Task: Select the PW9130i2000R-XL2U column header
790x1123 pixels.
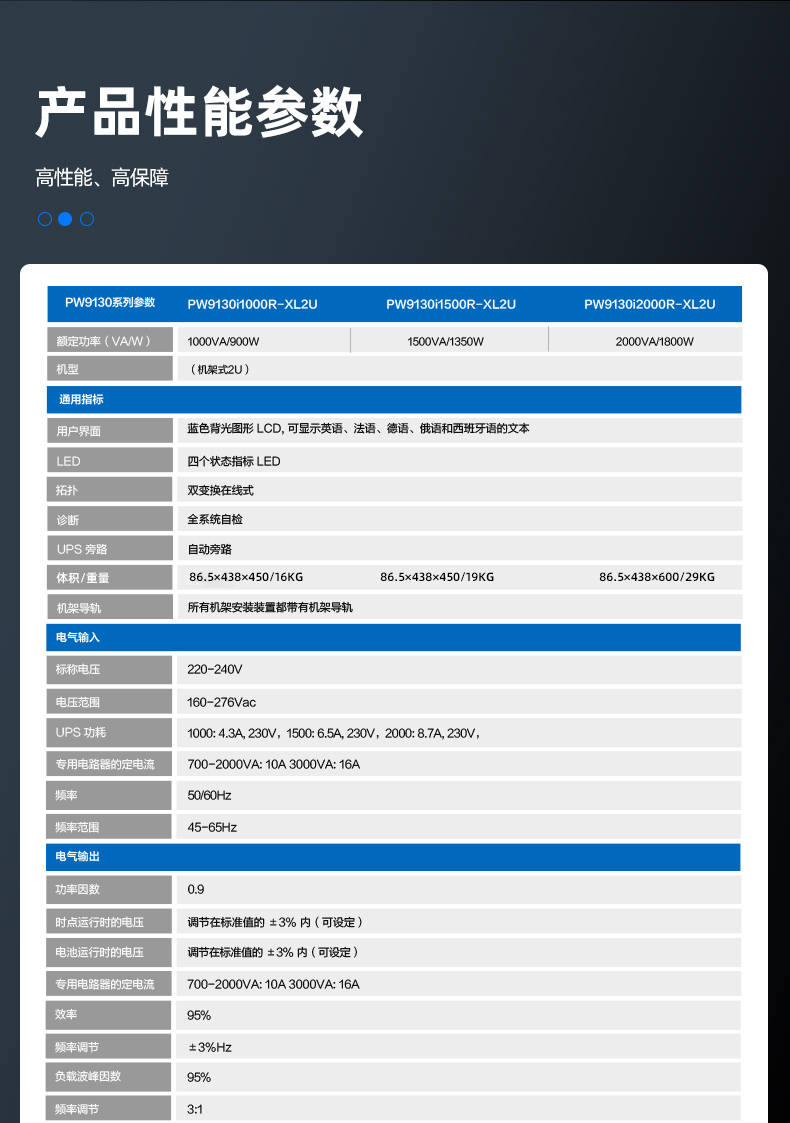Action: tap(650, 304)
